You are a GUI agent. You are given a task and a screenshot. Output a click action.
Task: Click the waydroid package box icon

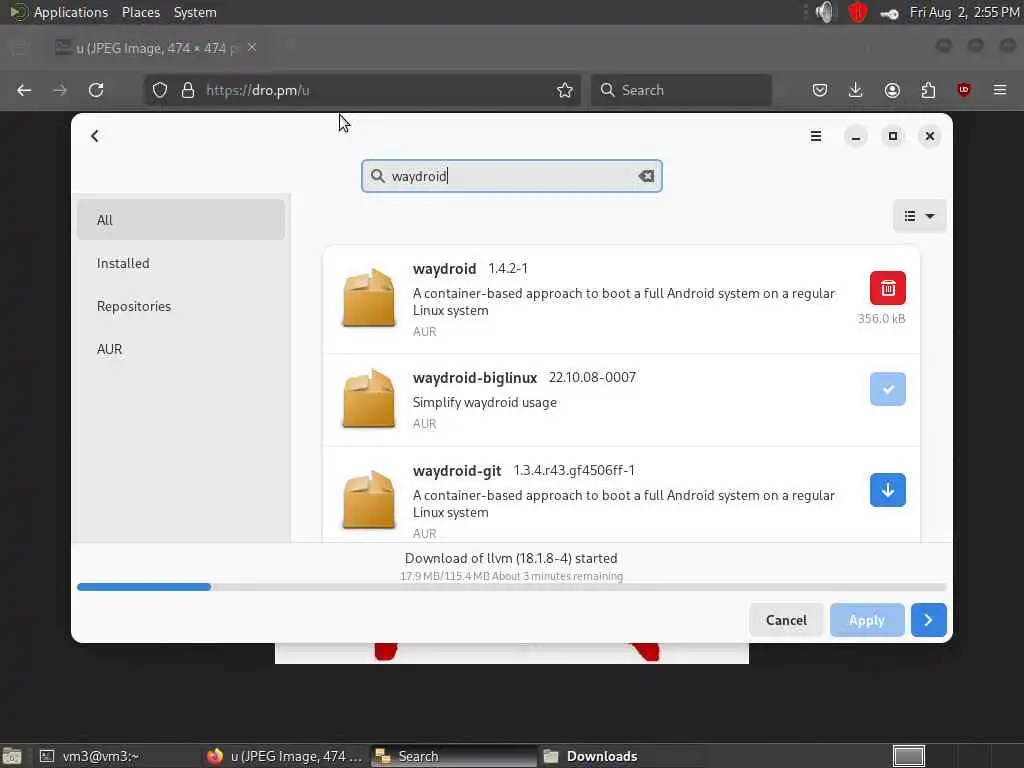pos(368,298)
